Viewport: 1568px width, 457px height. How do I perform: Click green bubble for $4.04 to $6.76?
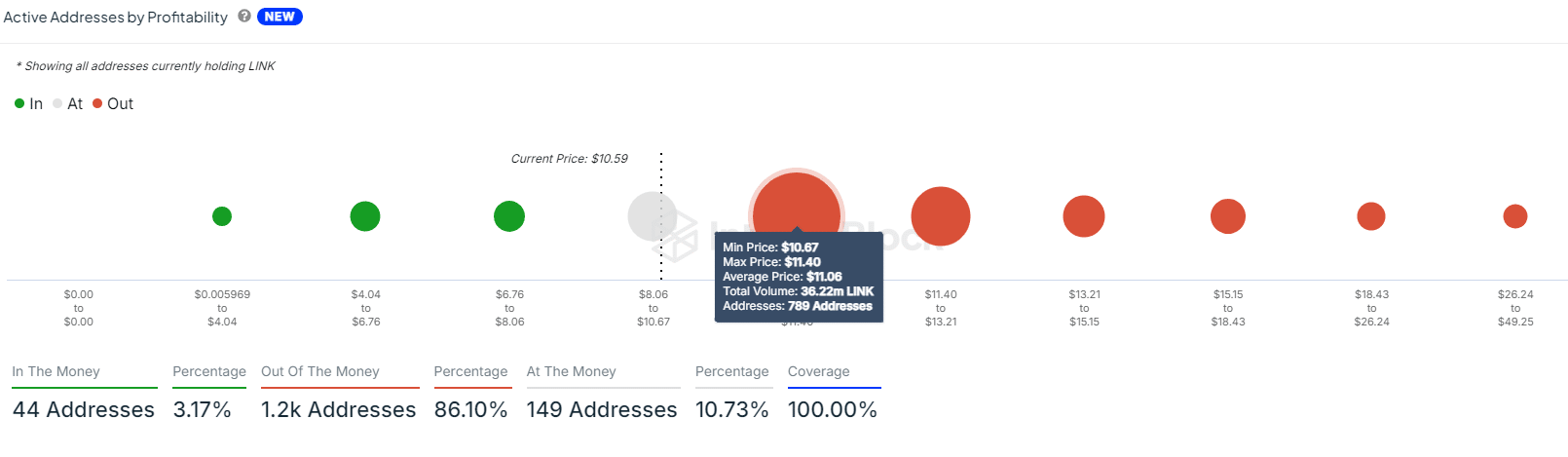365,216
